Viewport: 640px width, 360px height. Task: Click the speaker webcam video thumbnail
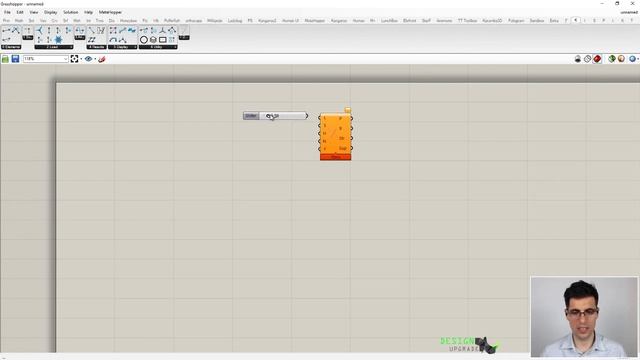(x=584, y=317)
